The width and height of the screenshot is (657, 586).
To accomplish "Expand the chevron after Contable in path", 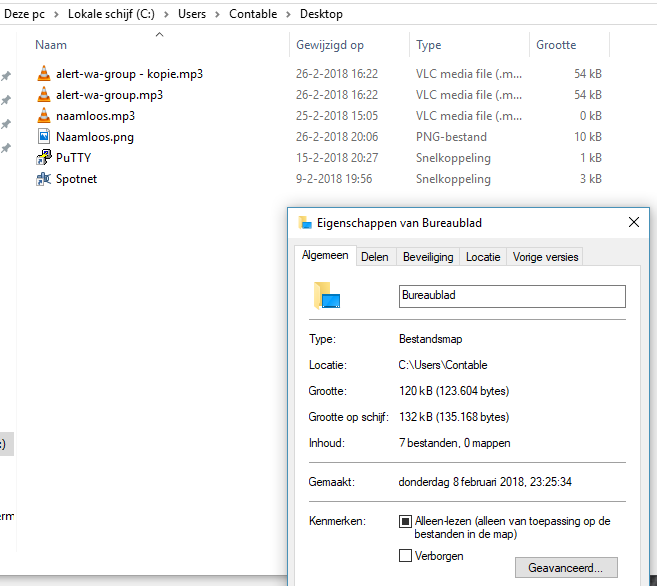I will (x=288, y=14).
